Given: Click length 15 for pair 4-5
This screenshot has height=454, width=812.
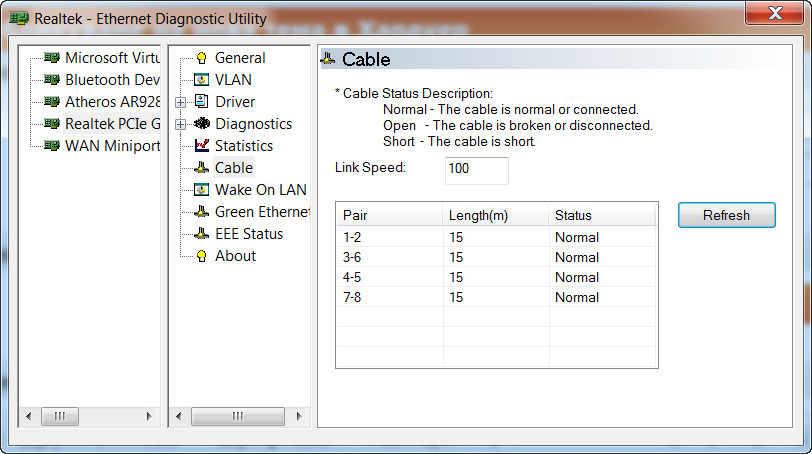Looking at the screenshot, I should pyautogui.click(x=456, y=277).
